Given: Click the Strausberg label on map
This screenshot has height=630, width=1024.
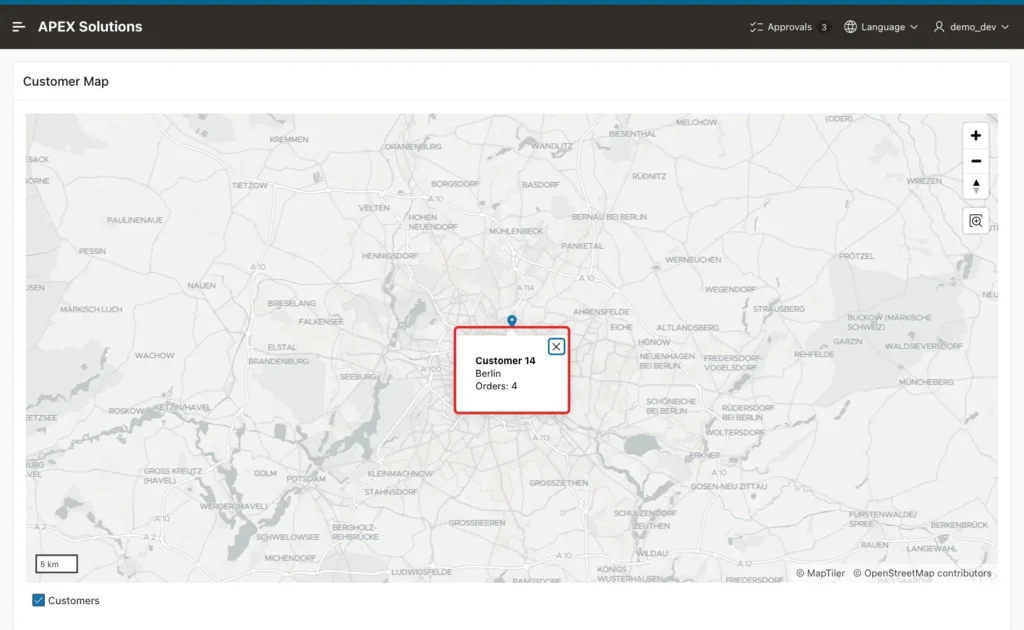Looking at the screenshot, I should (778, 309).
